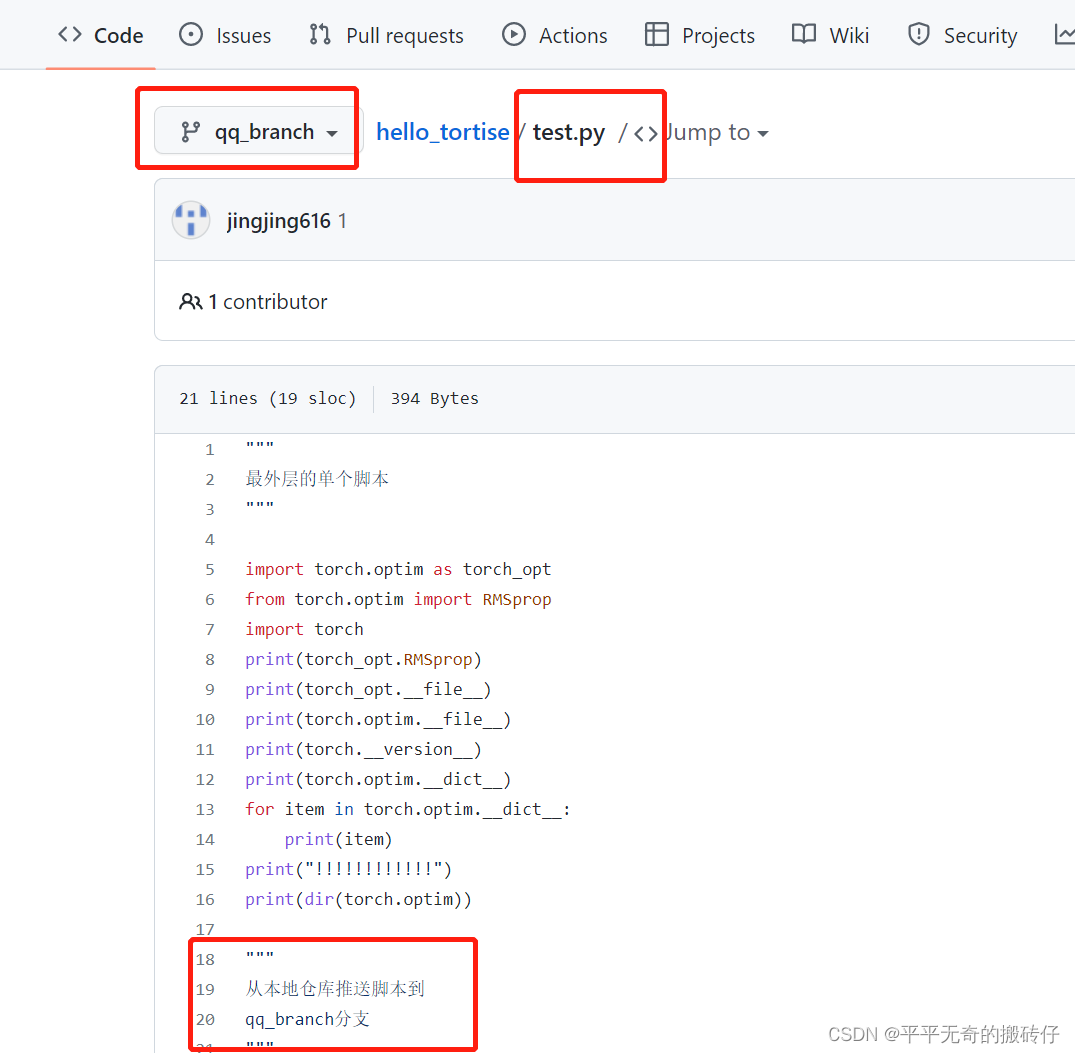
Task: Click the jingjing616 avatar image
Action: click(x=191, y=220)
